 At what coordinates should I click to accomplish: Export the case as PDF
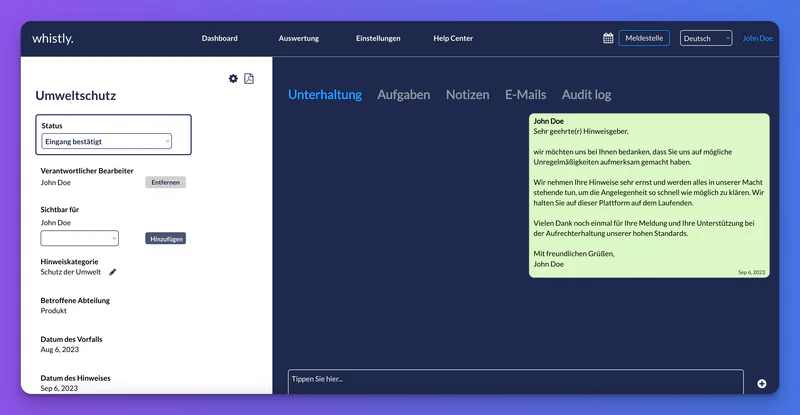[x=249, y=78]
